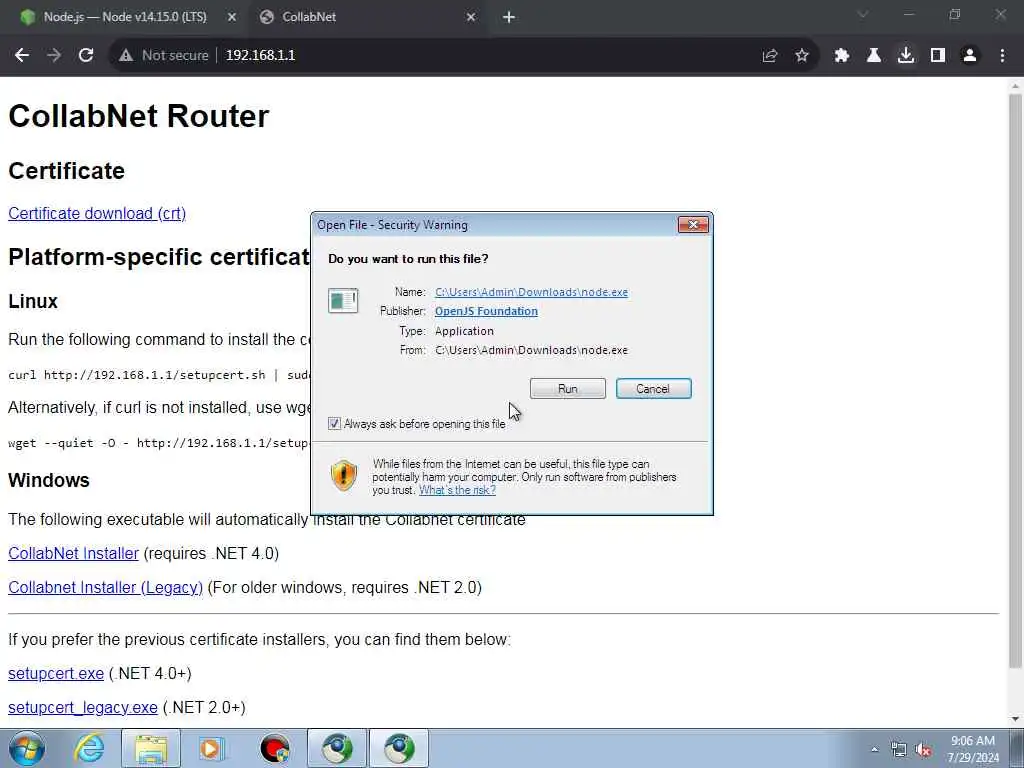Click the curl setupcert.sh command text
This screenshot has height=768, width=1024.
[x=159, y=376]
